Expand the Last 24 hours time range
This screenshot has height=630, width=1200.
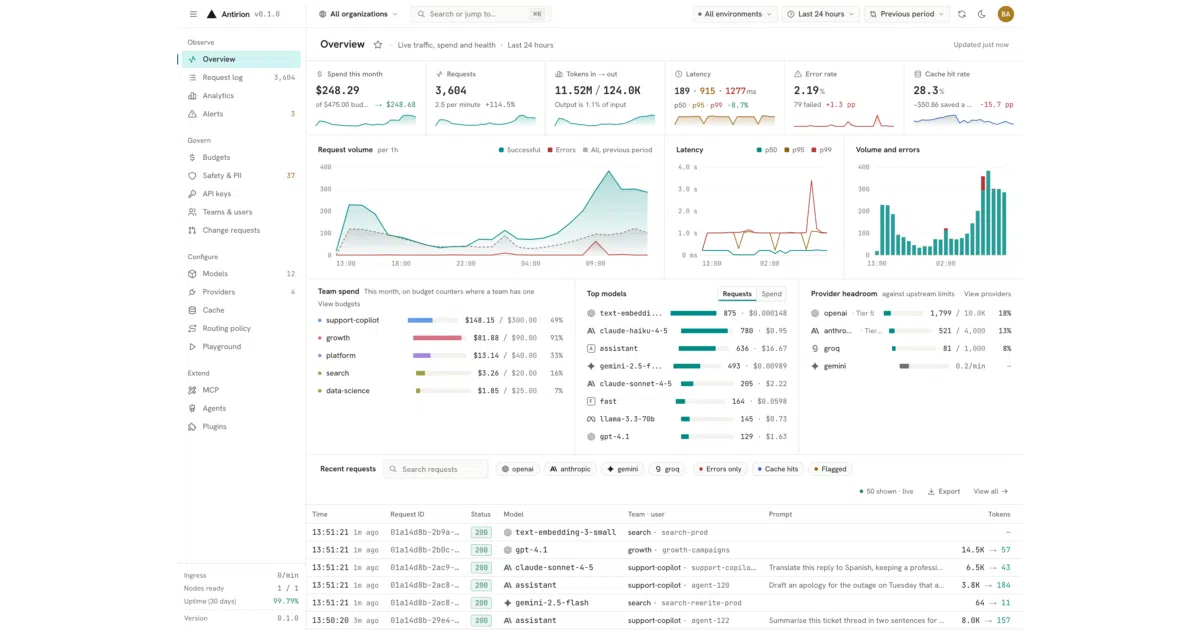[821, 14]
